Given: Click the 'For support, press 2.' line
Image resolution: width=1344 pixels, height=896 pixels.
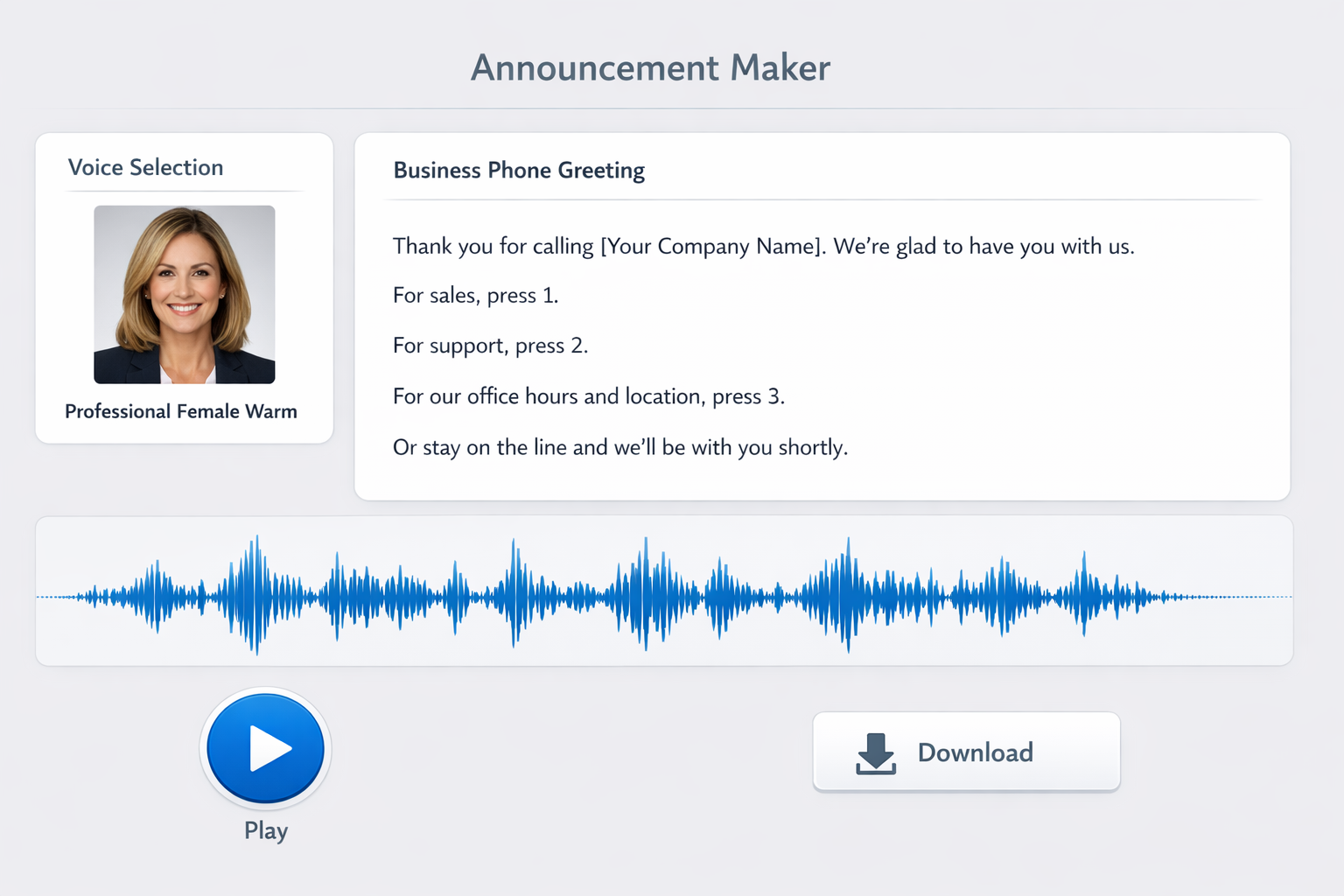Looking at the screenshot, I should [490, 346].
